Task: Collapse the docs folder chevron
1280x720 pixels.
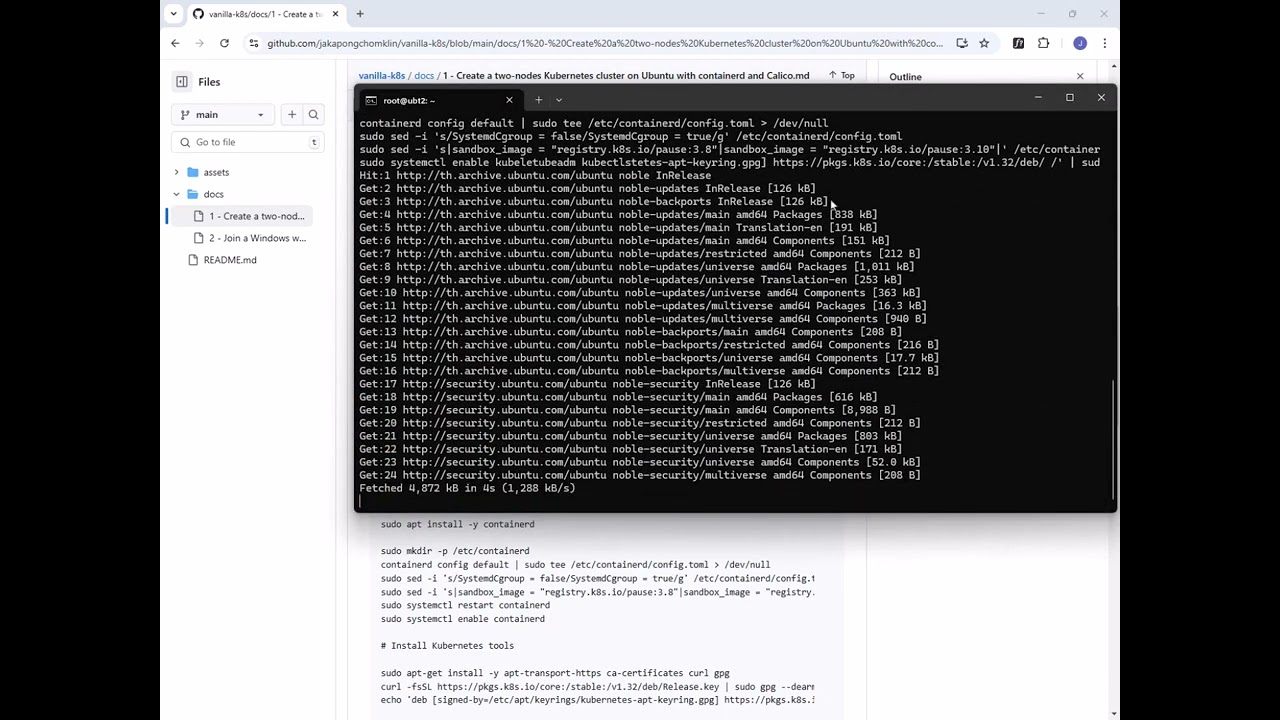Action: click(177, 194)
